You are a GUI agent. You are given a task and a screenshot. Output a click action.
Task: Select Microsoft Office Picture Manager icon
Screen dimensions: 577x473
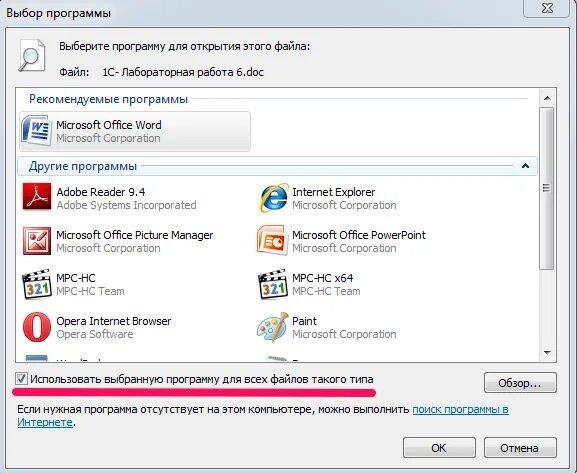coord(37,241)
